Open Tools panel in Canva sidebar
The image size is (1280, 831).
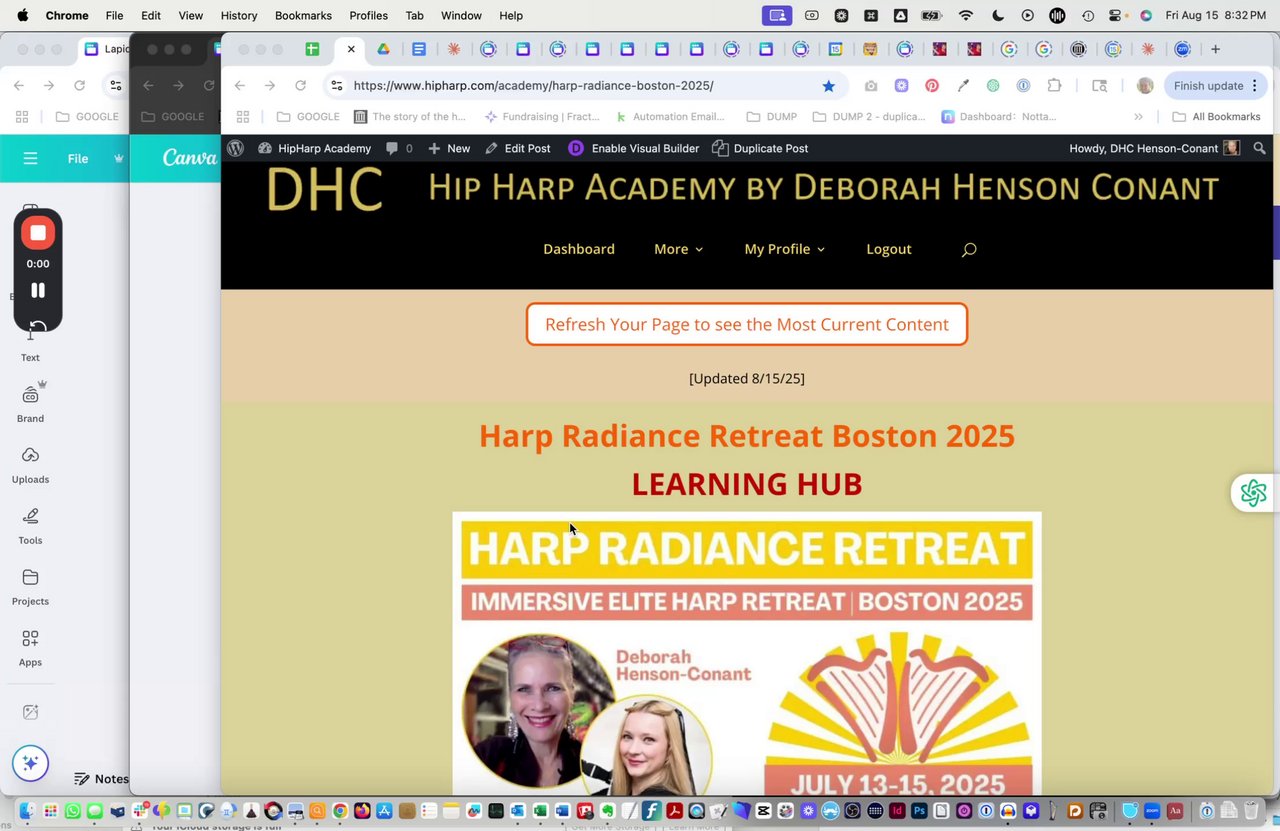(30, 526)
